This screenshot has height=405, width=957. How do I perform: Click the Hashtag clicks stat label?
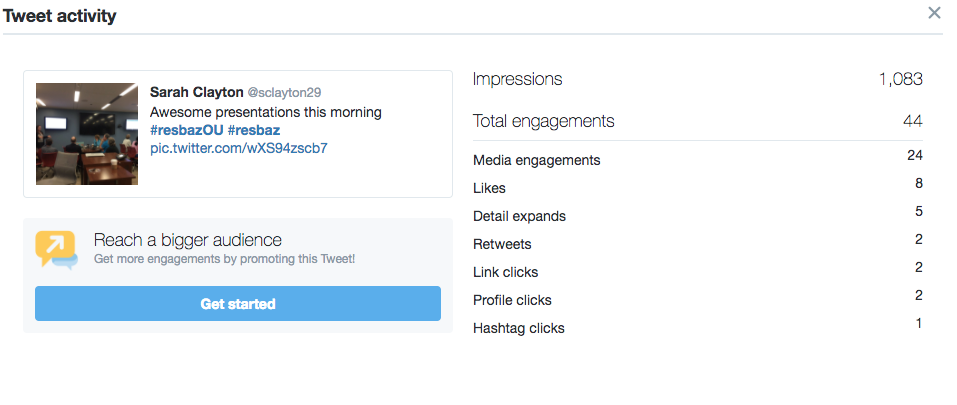click(518, 328)
